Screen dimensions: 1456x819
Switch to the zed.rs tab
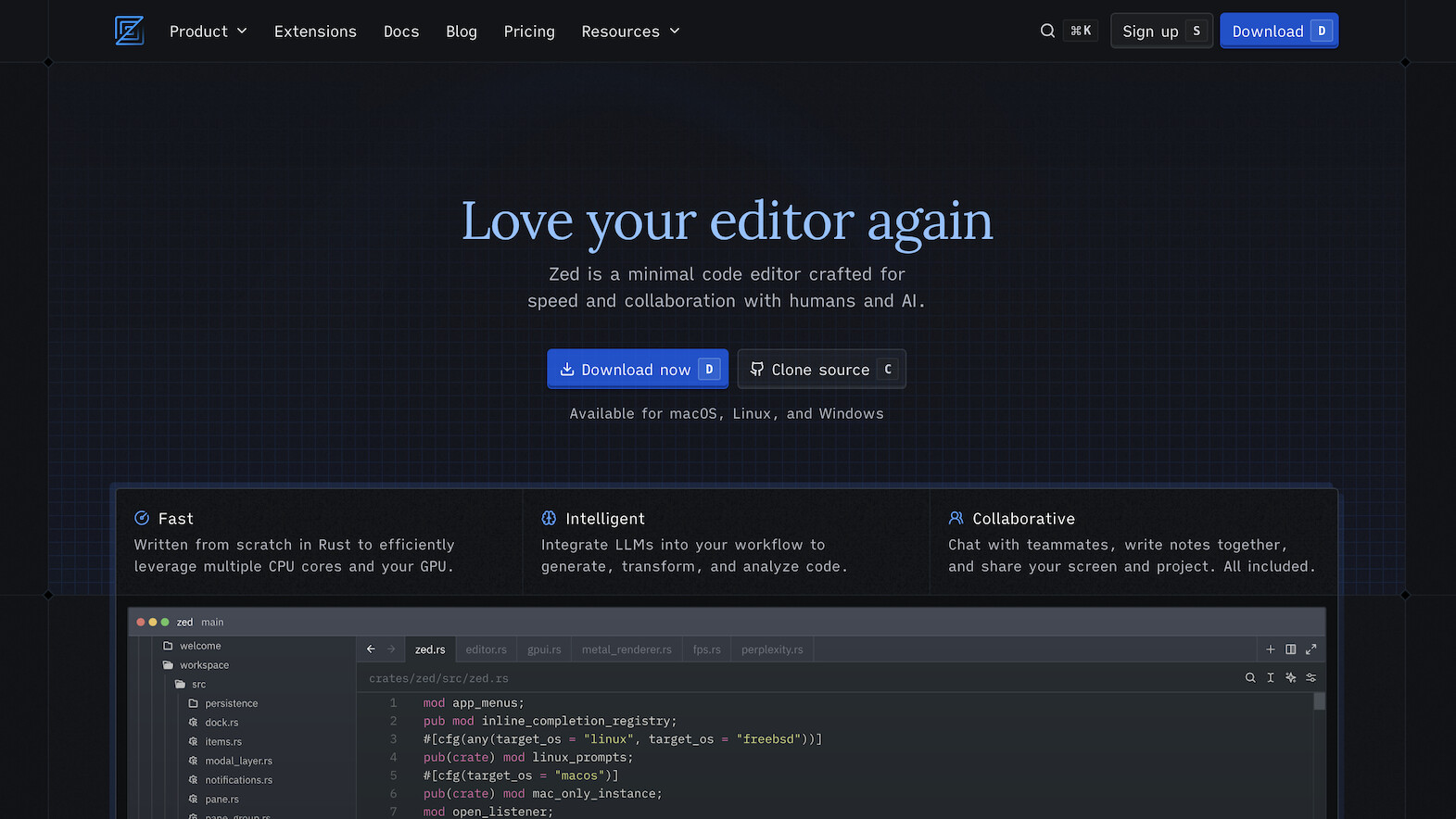(430, 649)
